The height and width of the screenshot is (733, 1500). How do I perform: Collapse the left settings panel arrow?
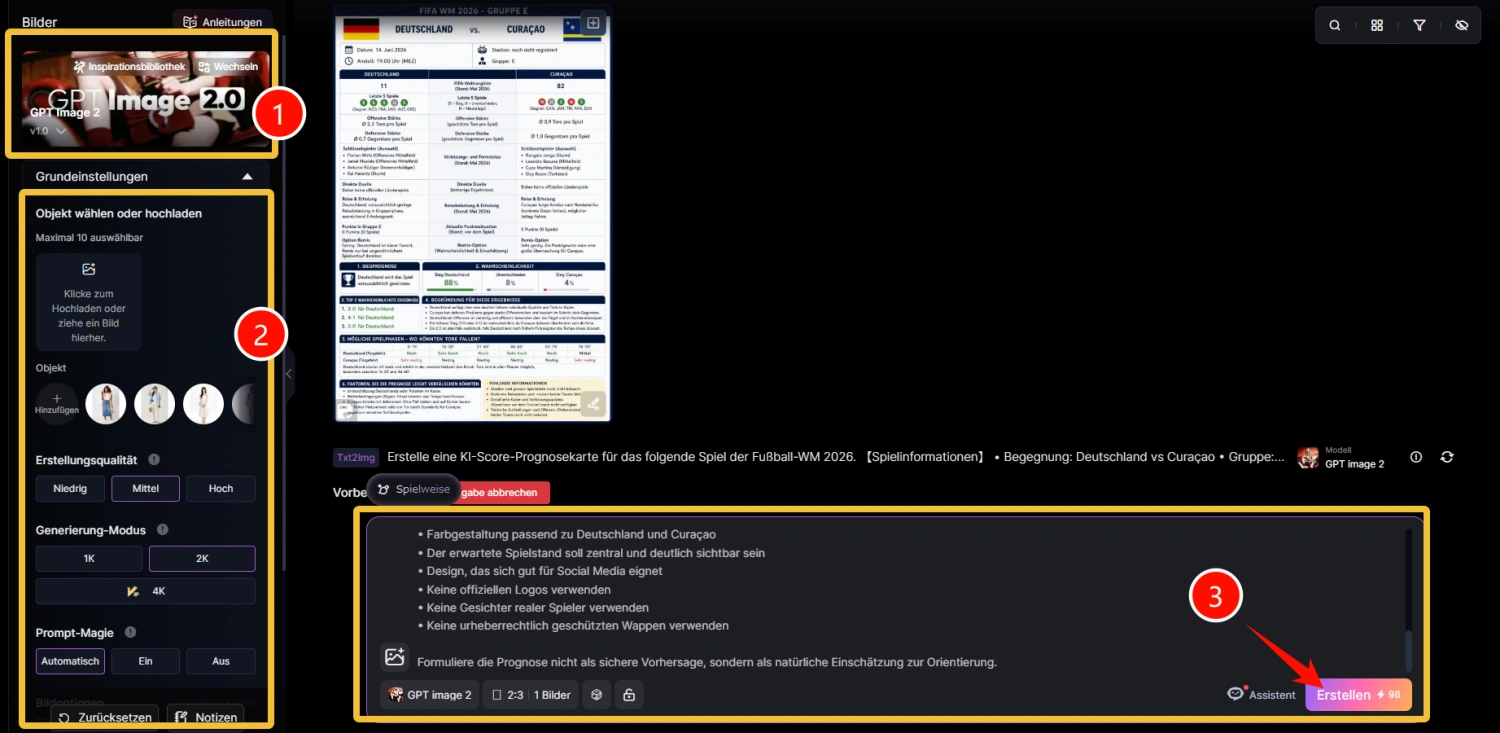289,374
